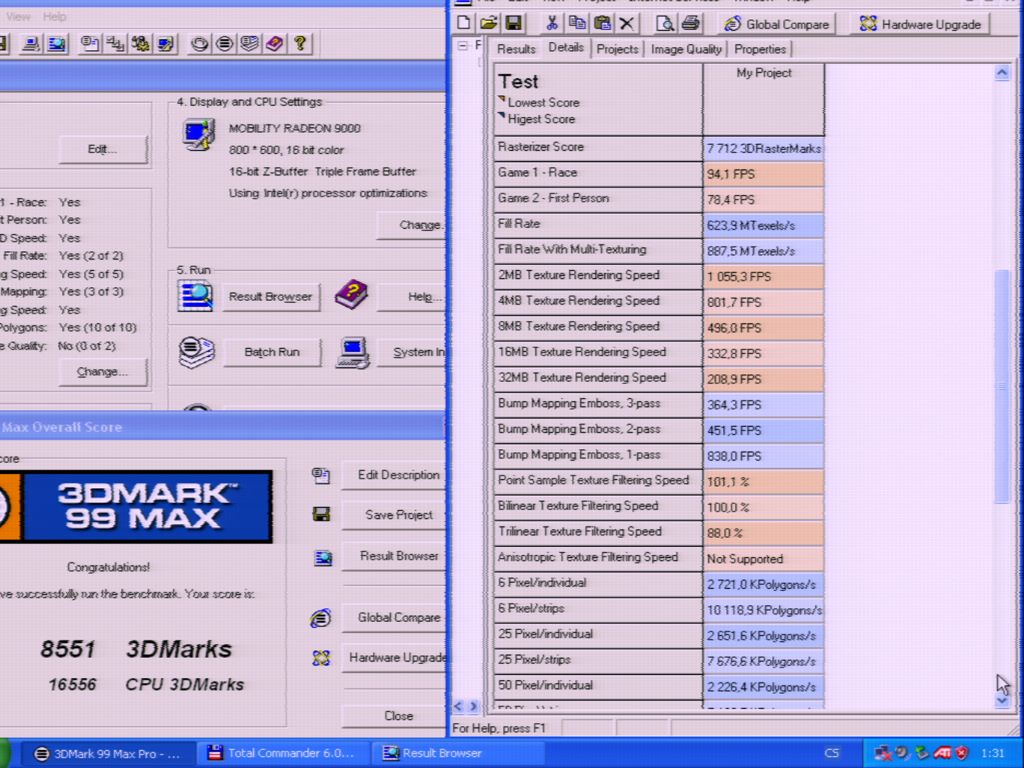Click the 3DMark 99 Max banner image
Image resolution: width=1024 pixels, height=768 pixels.
coord(136,506)
